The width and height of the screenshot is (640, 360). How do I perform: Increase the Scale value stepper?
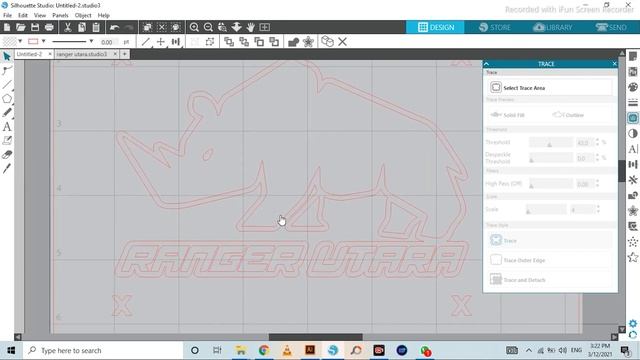click(598, 207)
